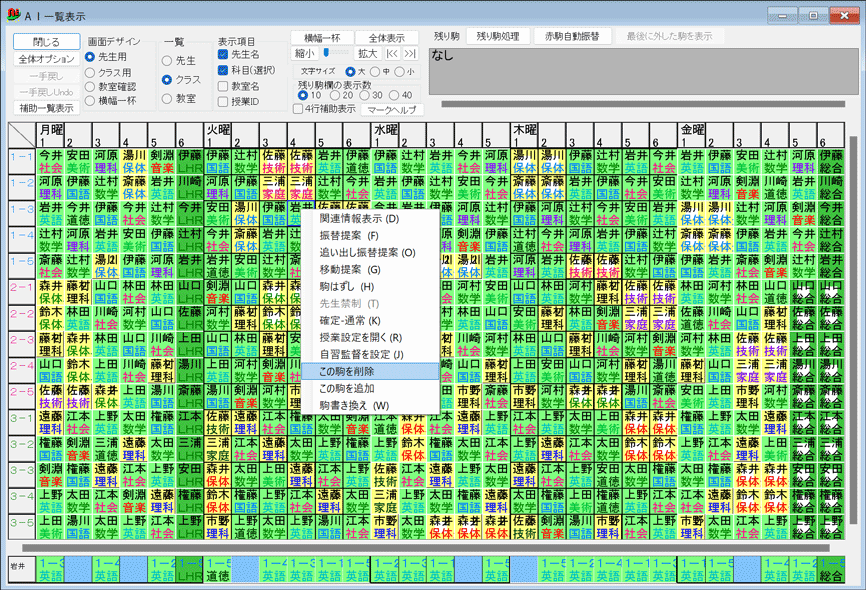The image size is (866, 590).
Task: Click the 縮小 zoom-out control
Action: pos(303,52)
